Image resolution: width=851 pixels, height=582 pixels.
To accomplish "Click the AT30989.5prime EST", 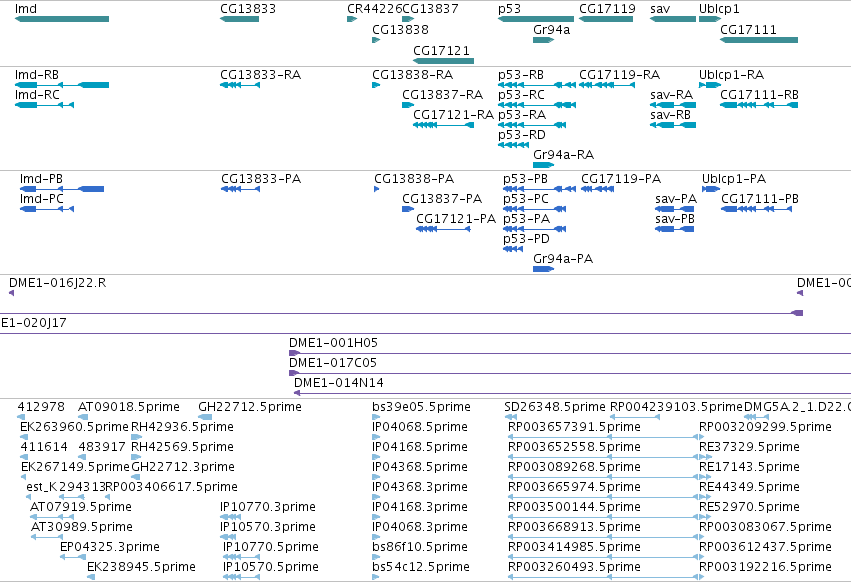I will point(47,537).
